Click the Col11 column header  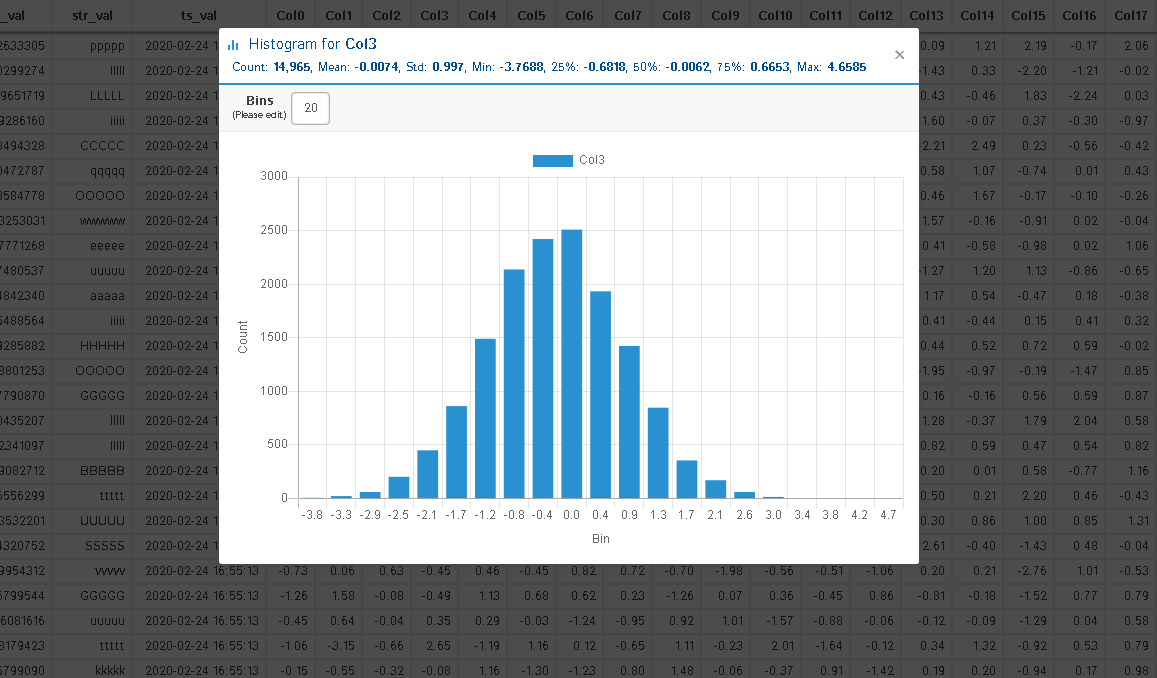(x=826, y=15)
